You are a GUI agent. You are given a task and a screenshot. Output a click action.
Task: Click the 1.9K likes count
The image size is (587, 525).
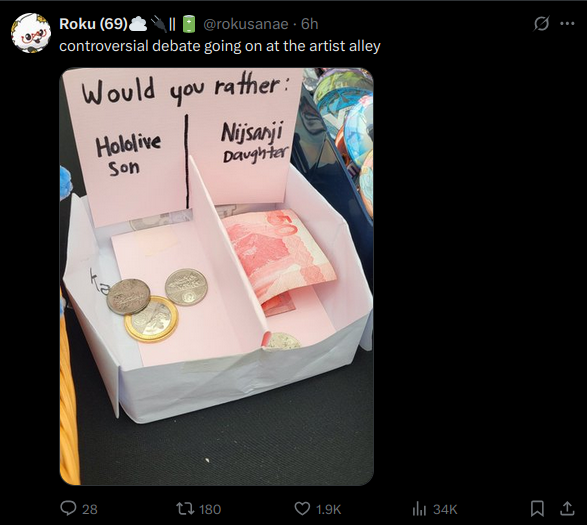[x=328, y=509]
